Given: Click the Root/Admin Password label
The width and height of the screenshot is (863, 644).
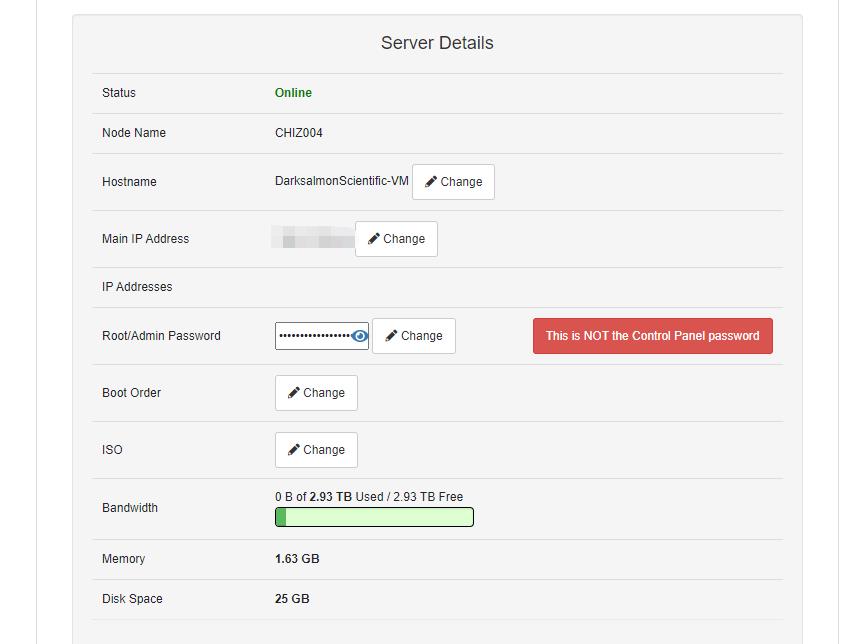Looking at the screenshot, I should tap(161, 336).
